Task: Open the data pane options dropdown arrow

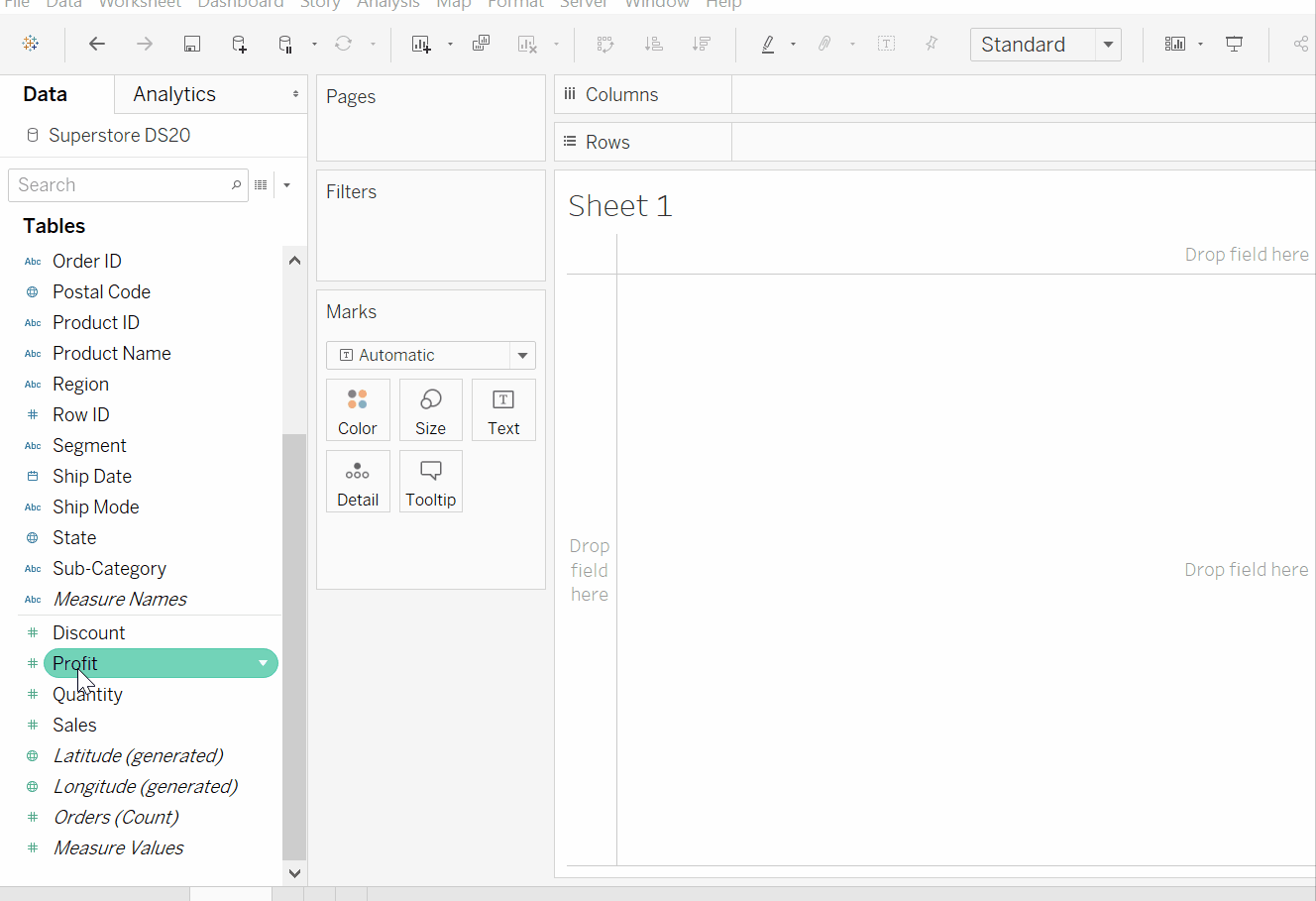Action: (x=287, y=184)
